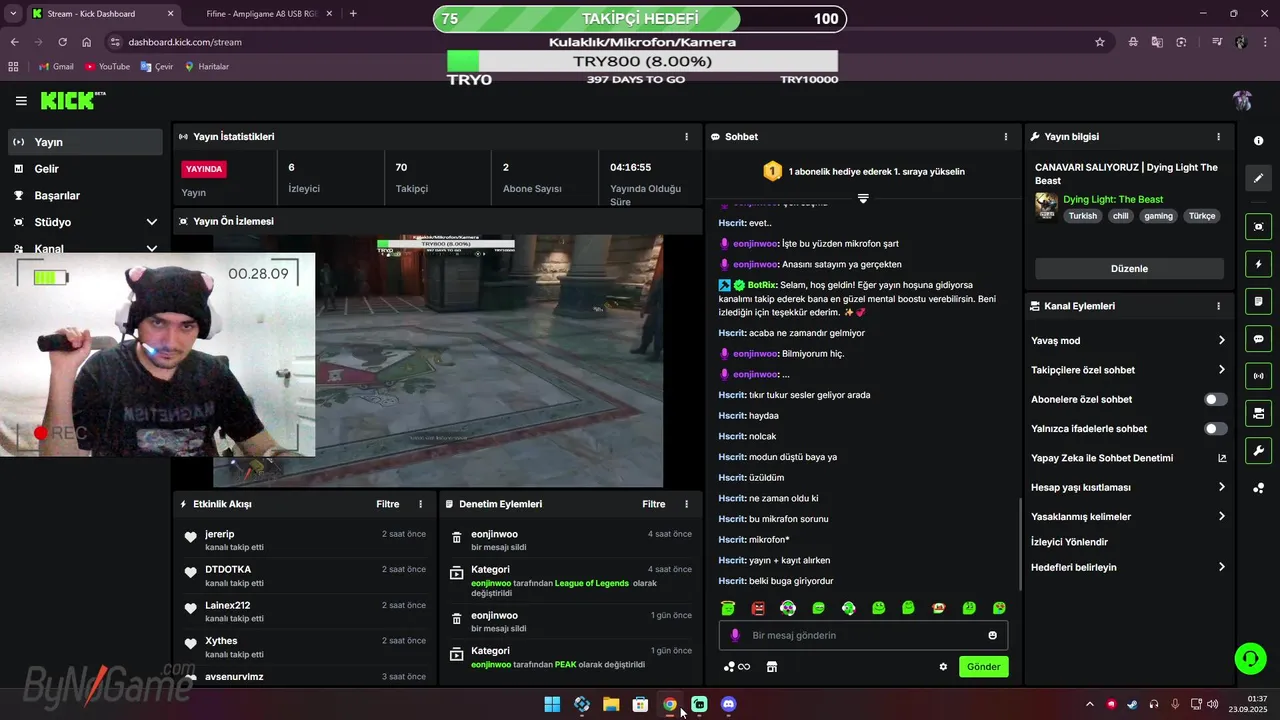Viewport: 1280px width, 720px height.
Task: Click the pencil edit icon in the right sidebar
Action: pyautogui.click(x=1258, y=178)
